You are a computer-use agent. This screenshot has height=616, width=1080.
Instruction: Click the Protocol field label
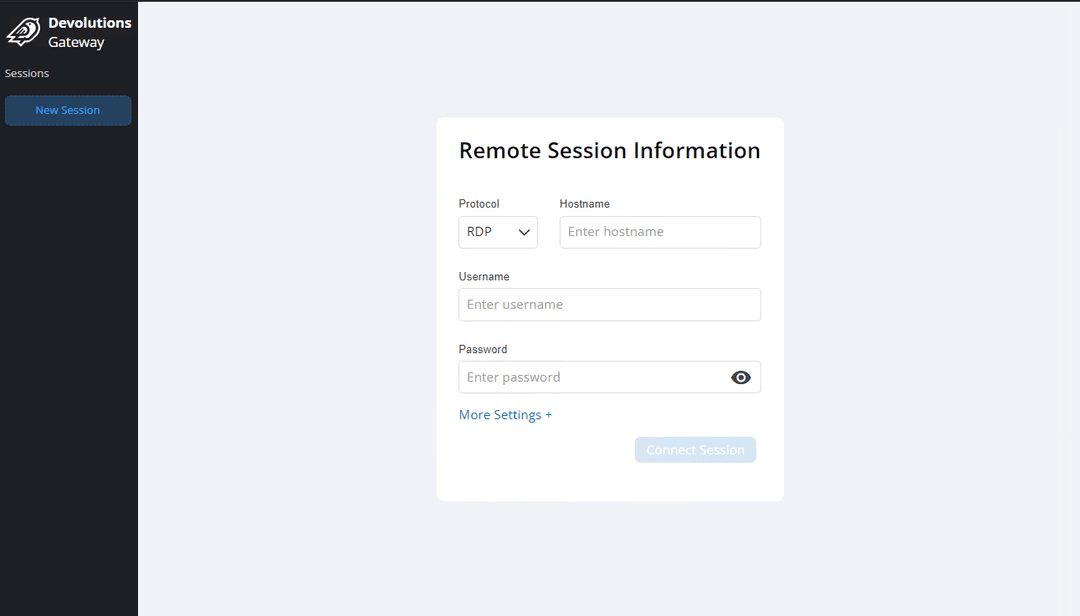click(479, 204)
